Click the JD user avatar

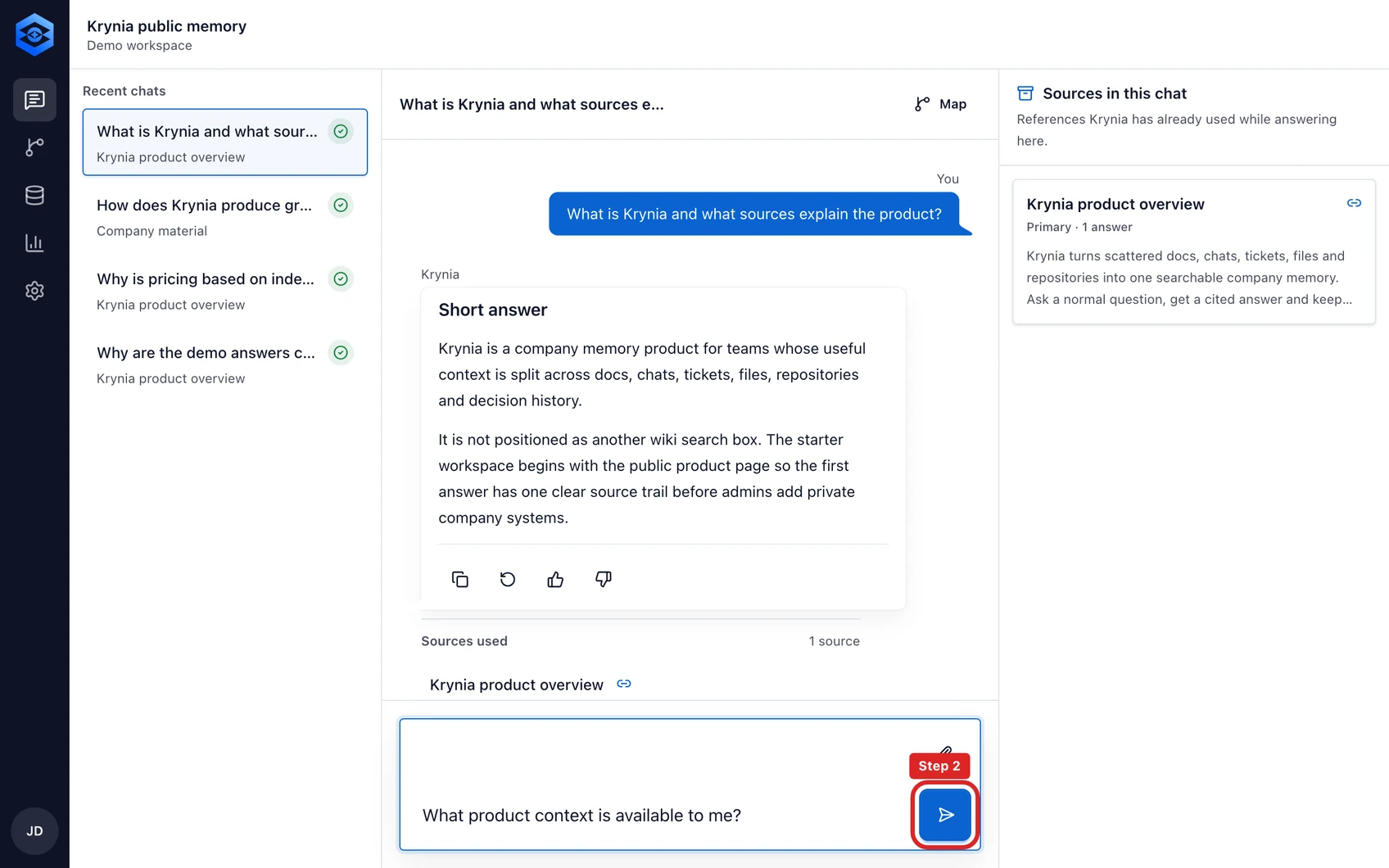(34, 831)
